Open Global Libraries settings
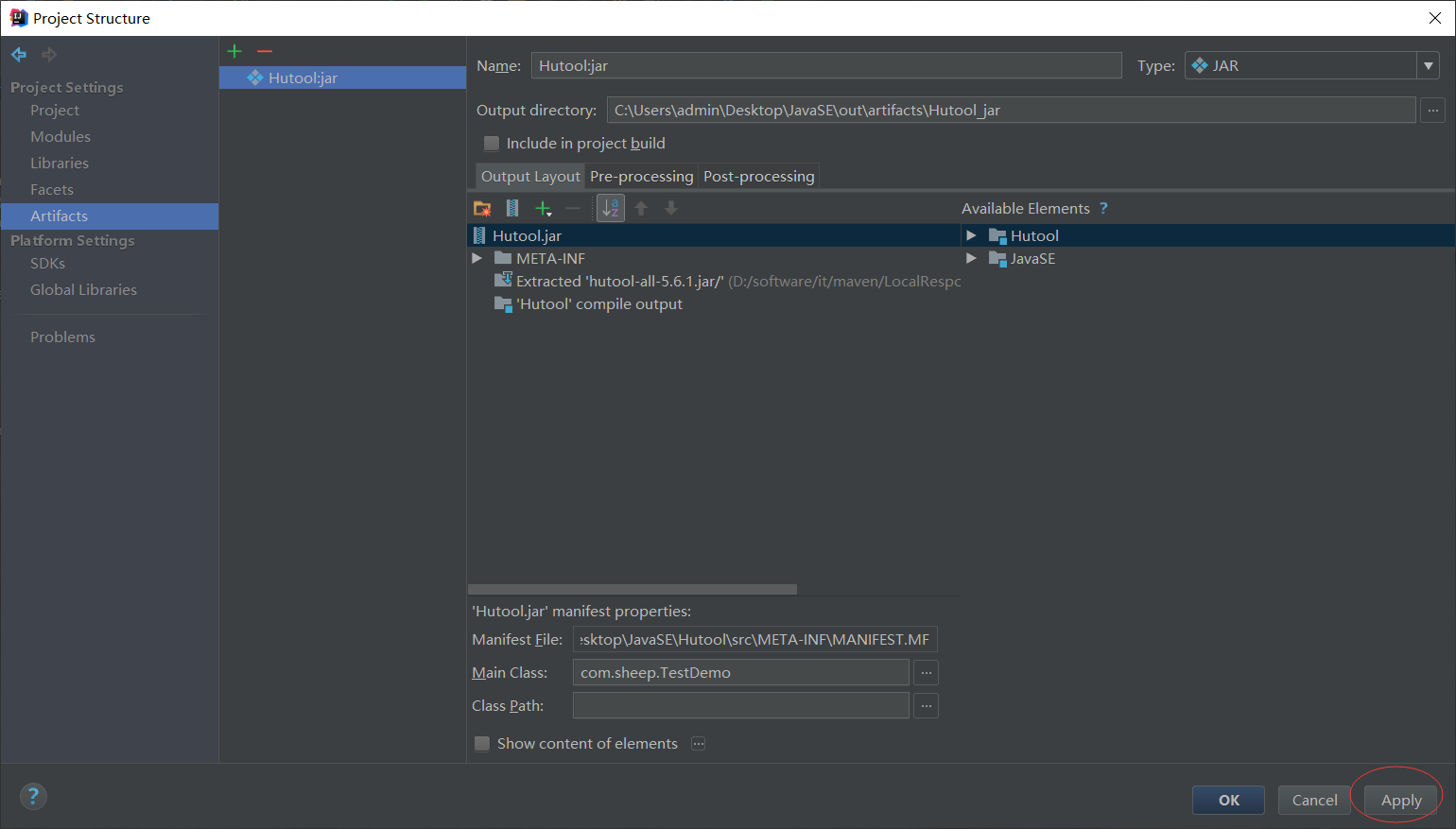Image resolution: width=1456 pixels, height=829 pixels. click(x=83, y=290)
